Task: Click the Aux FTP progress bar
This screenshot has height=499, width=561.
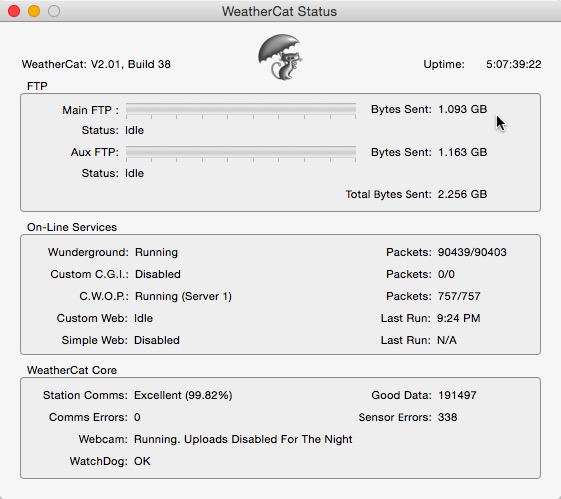Action: (241, 153)
